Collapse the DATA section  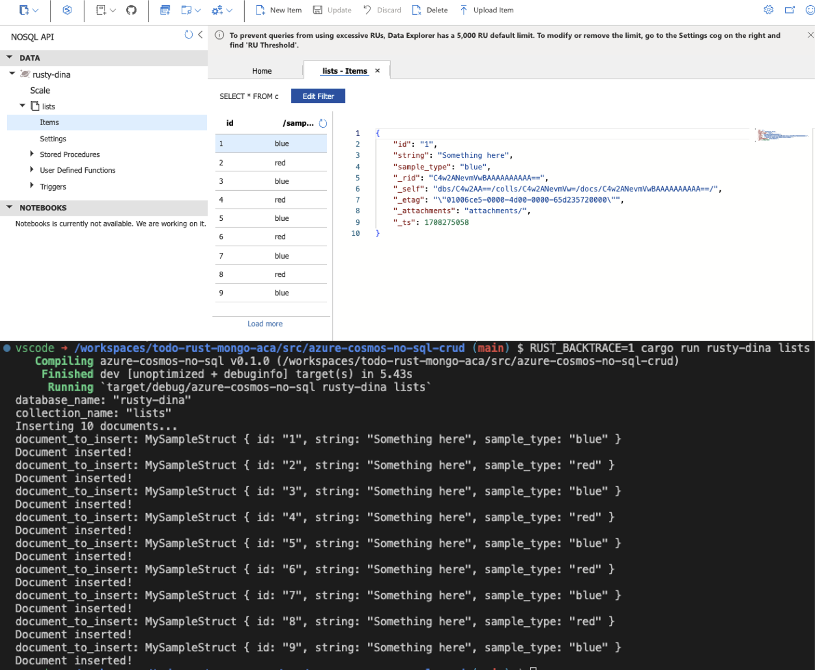[x=9, y=57]
